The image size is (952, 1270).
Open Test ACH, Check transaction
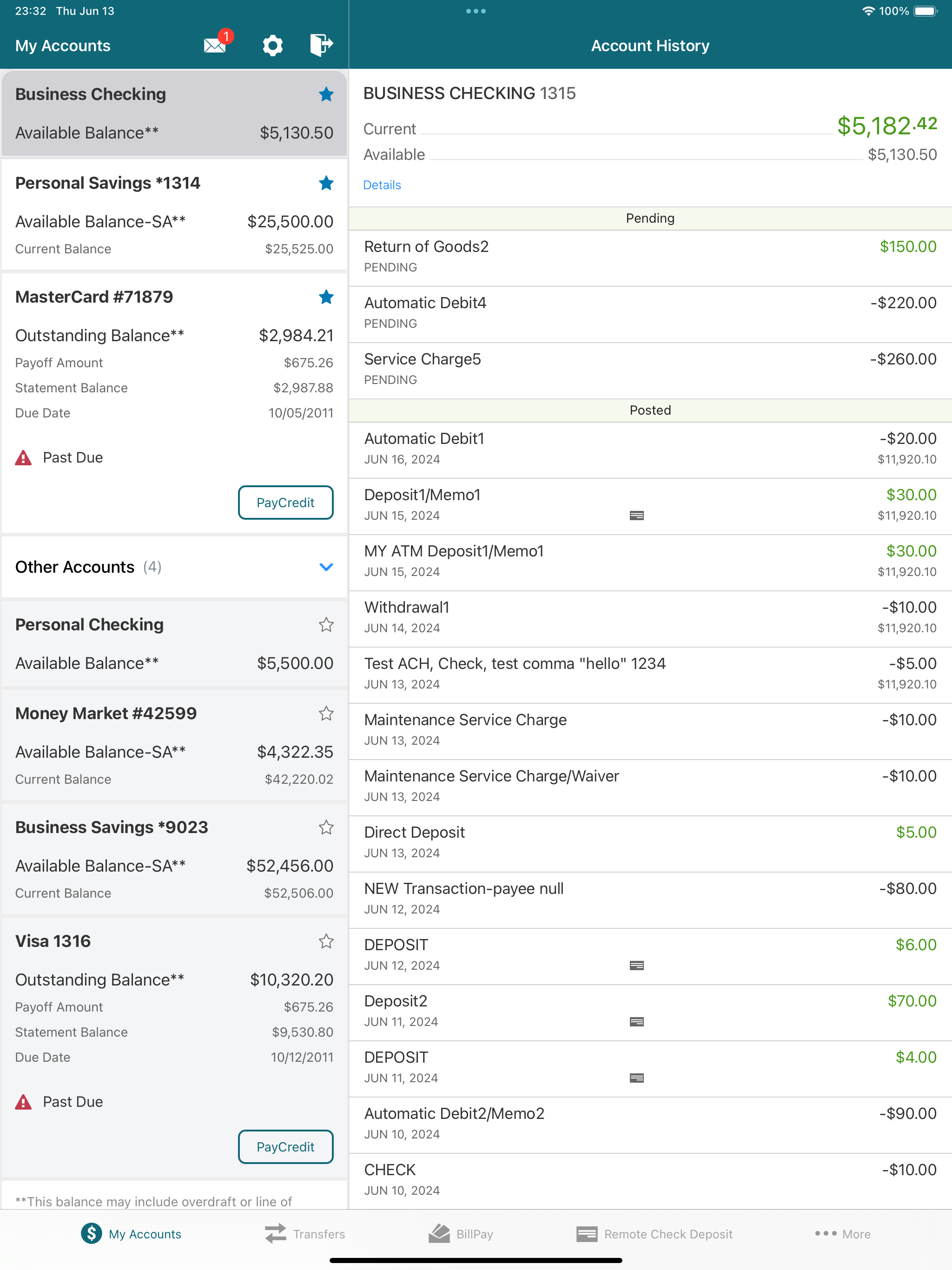coord(650,675)
